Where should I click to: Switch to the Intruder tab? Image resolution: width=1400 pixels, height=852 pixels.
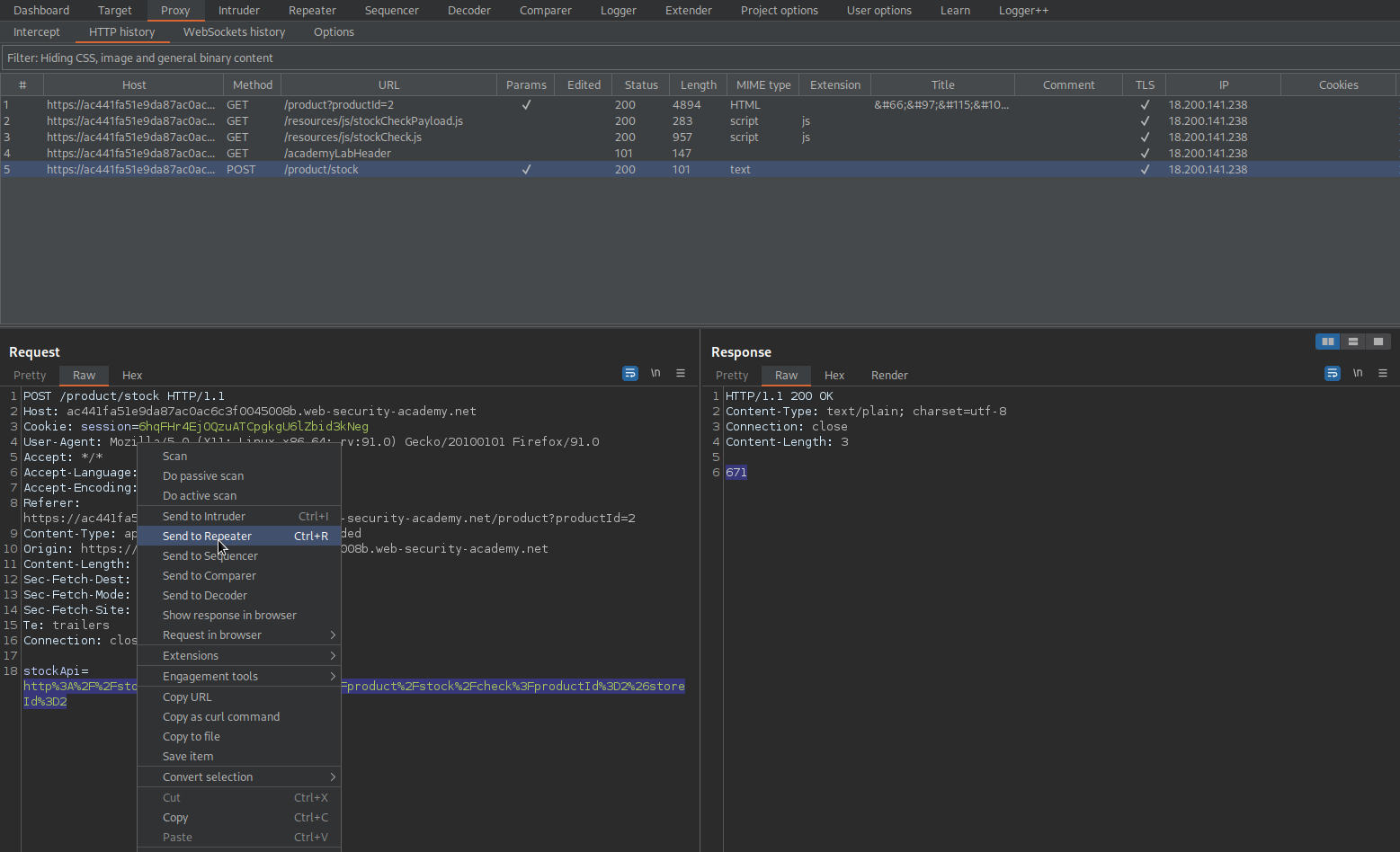238,10
